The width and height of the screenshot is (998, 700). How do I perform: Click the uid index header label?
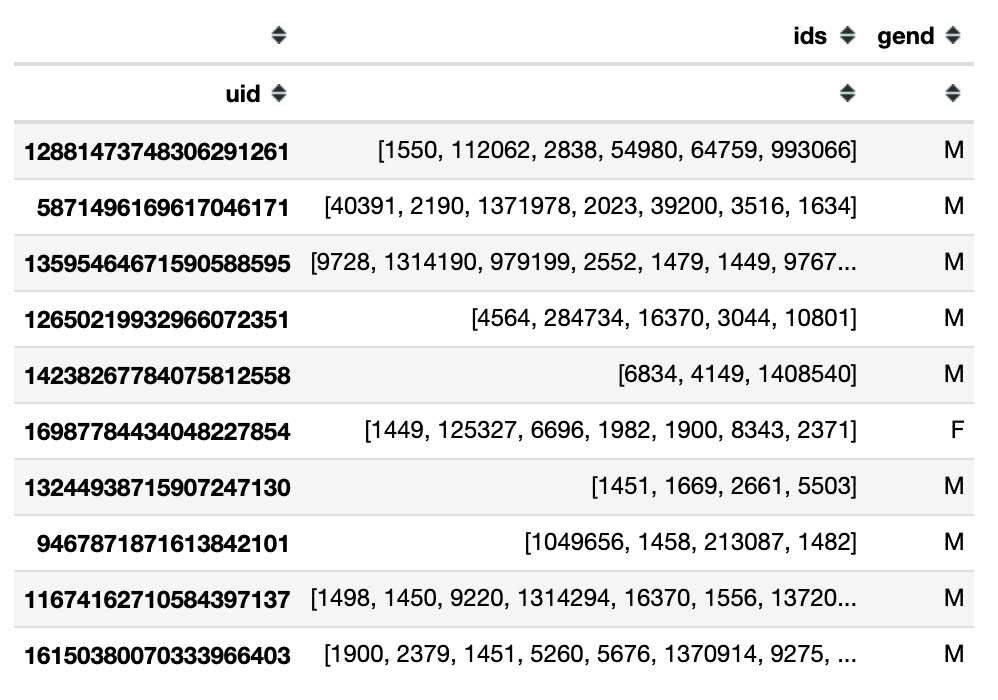point(243,94)
